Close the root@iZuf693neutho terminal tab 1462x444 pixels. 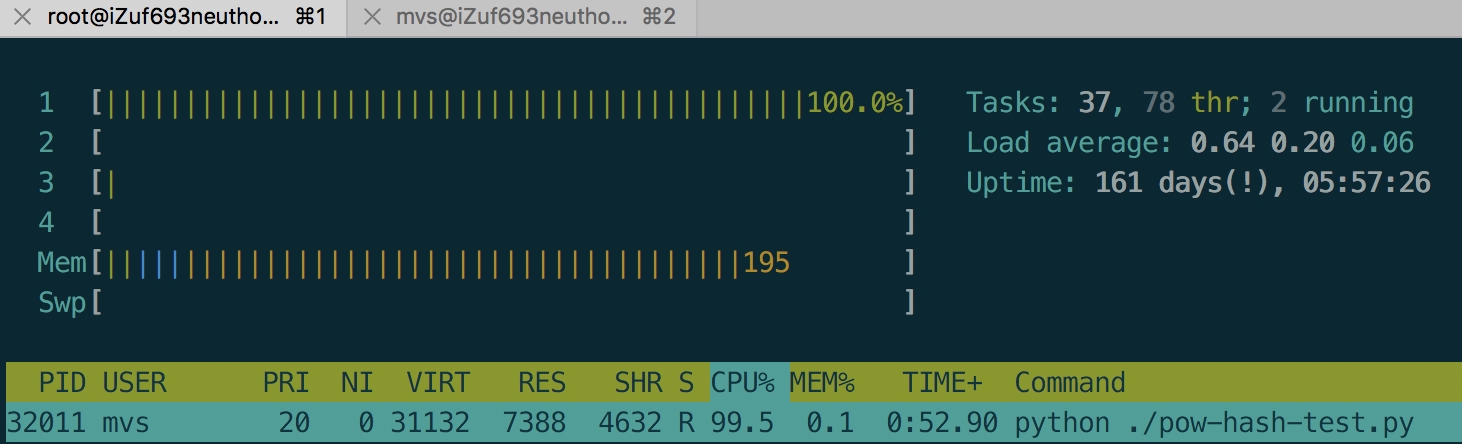point(24,17)
